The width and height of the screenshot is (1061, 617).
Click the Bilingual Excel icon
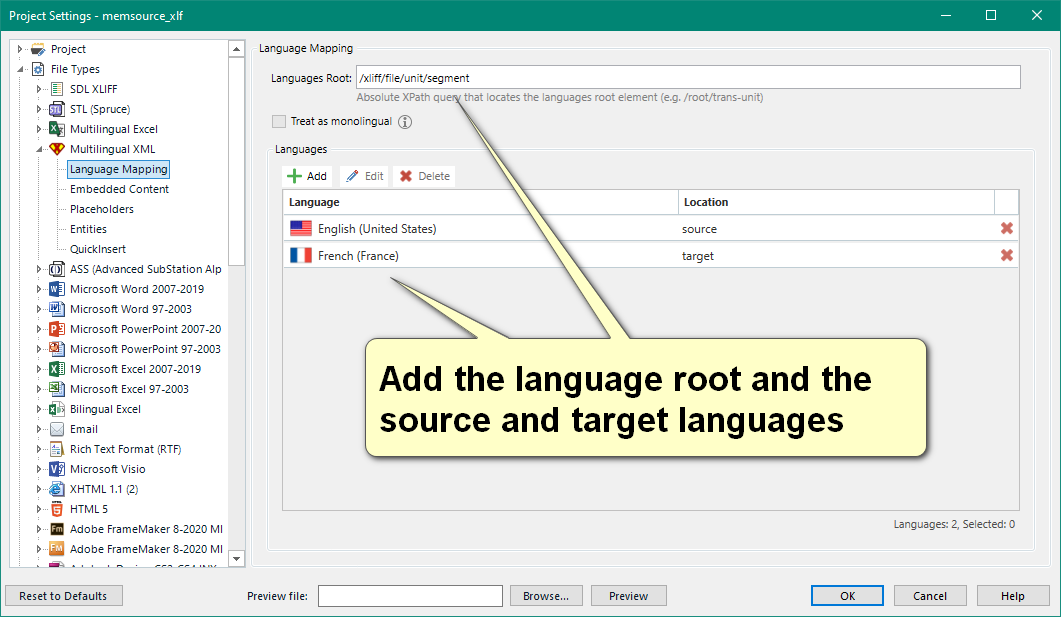click(x=57, y=409)
